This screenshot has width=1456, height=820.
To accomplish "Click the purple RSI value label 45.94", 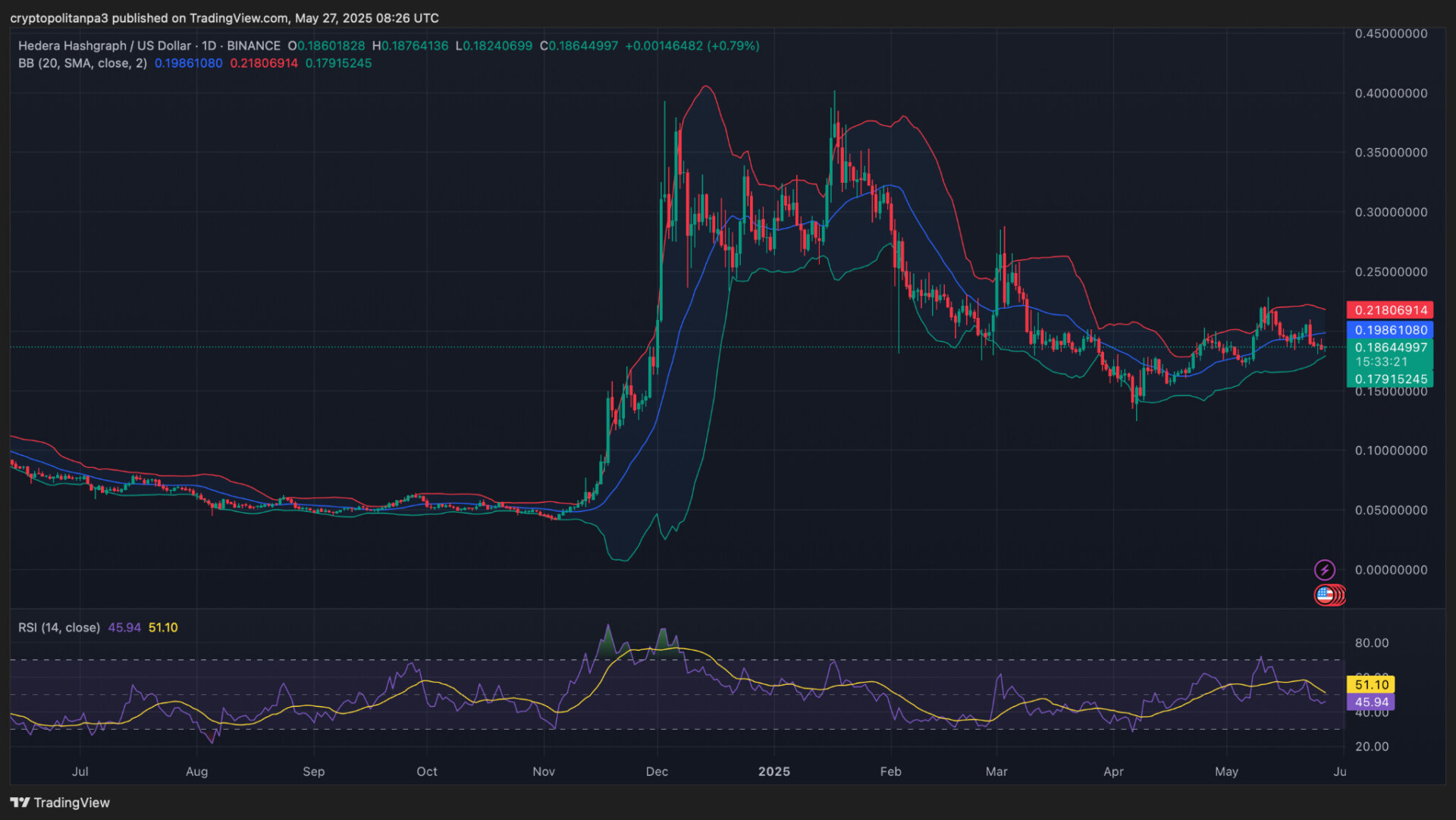I will (1371, 702).
